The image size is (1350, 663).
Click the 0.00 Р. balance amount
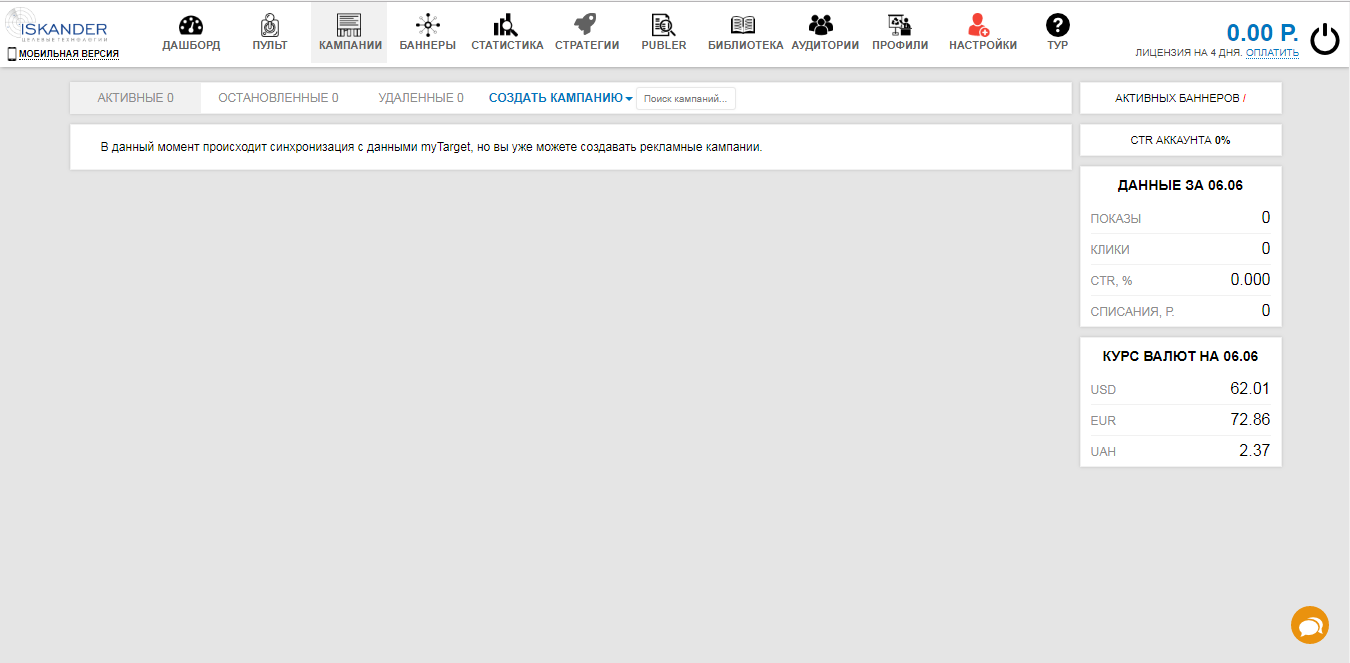(x=1262, y=32)
